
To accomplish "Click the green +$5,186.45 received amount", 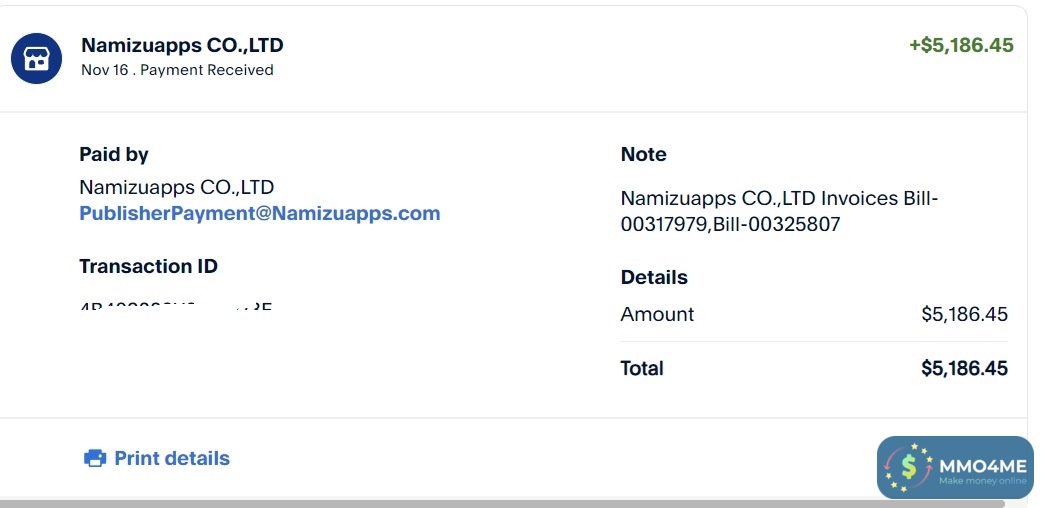I will [960, 45].
